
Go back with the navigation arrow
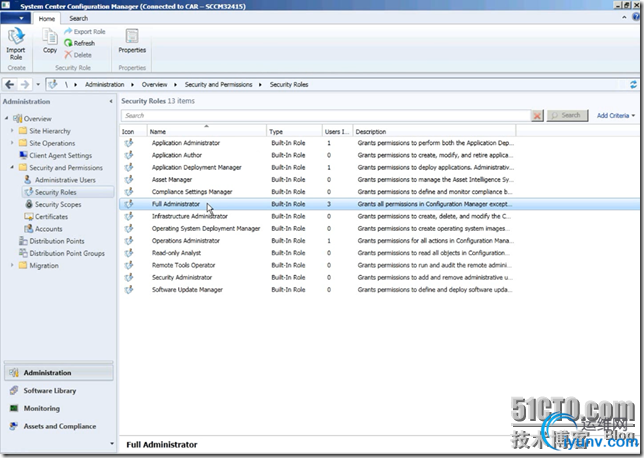pos(9,85)
